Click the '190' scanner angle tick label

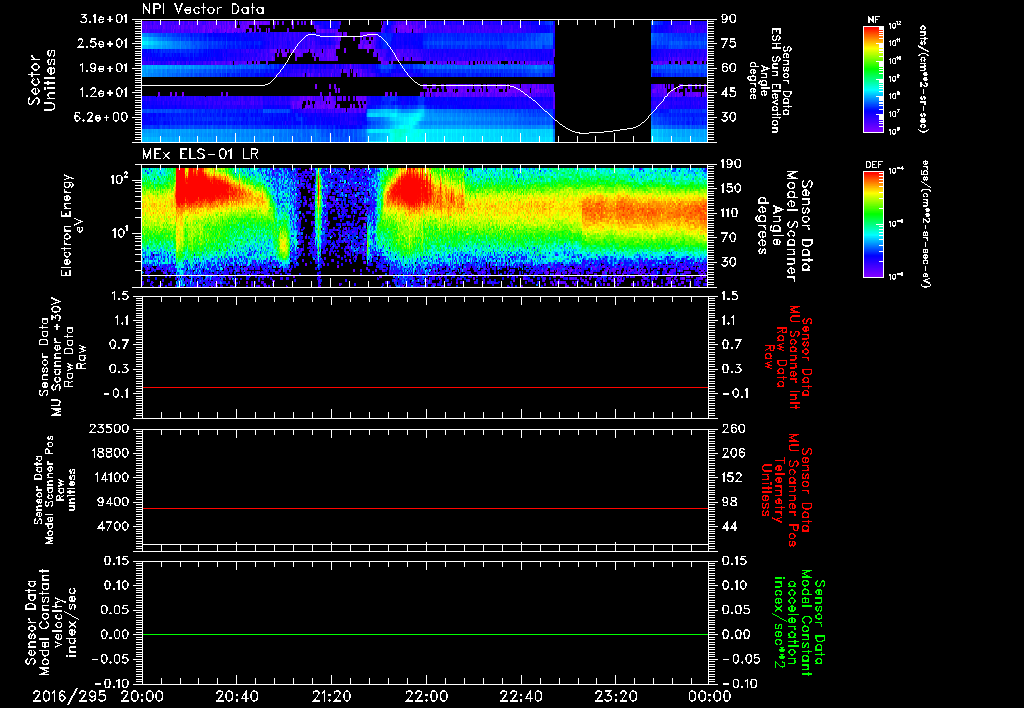[x=731, y=164]
